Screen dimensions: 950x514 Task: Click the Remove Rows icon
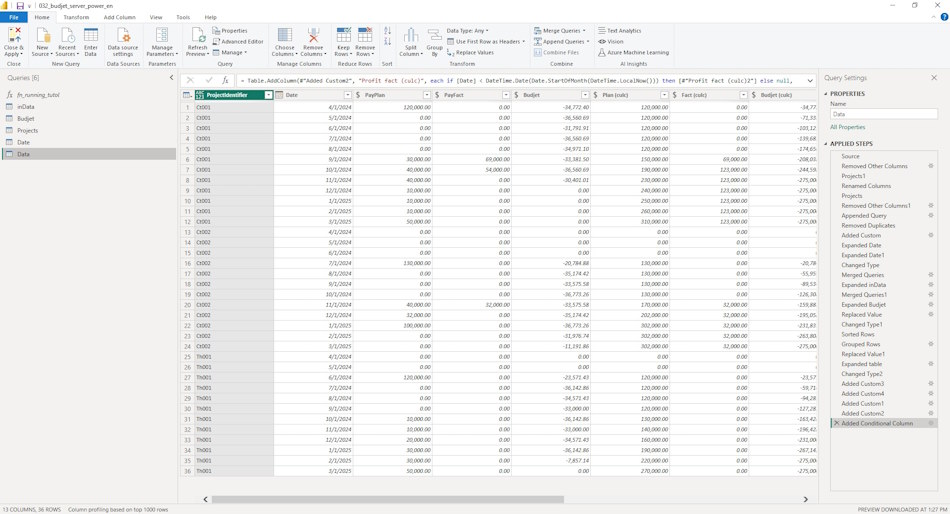click(x=365, y=35)
